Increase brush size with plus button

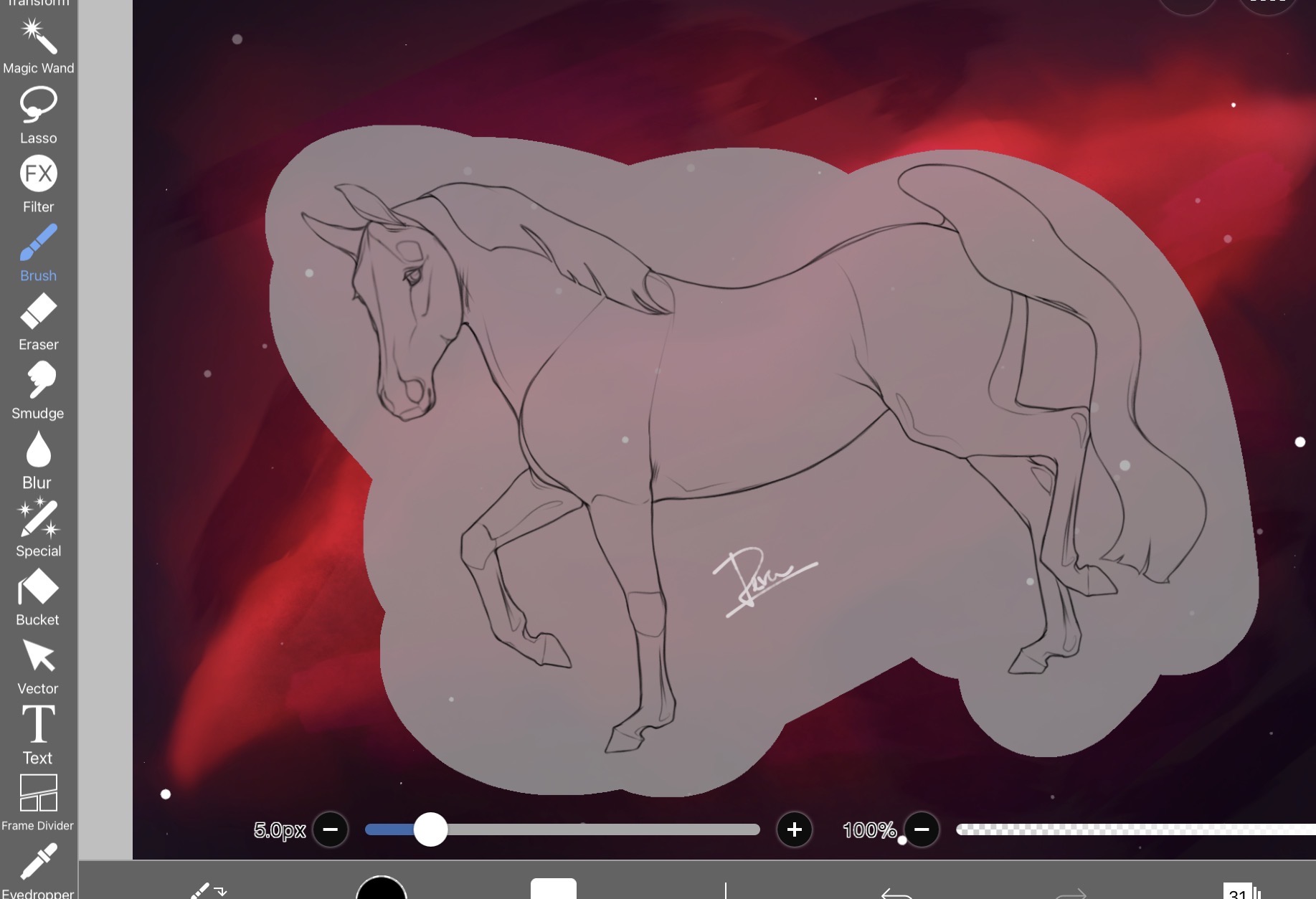coord(794,829)
